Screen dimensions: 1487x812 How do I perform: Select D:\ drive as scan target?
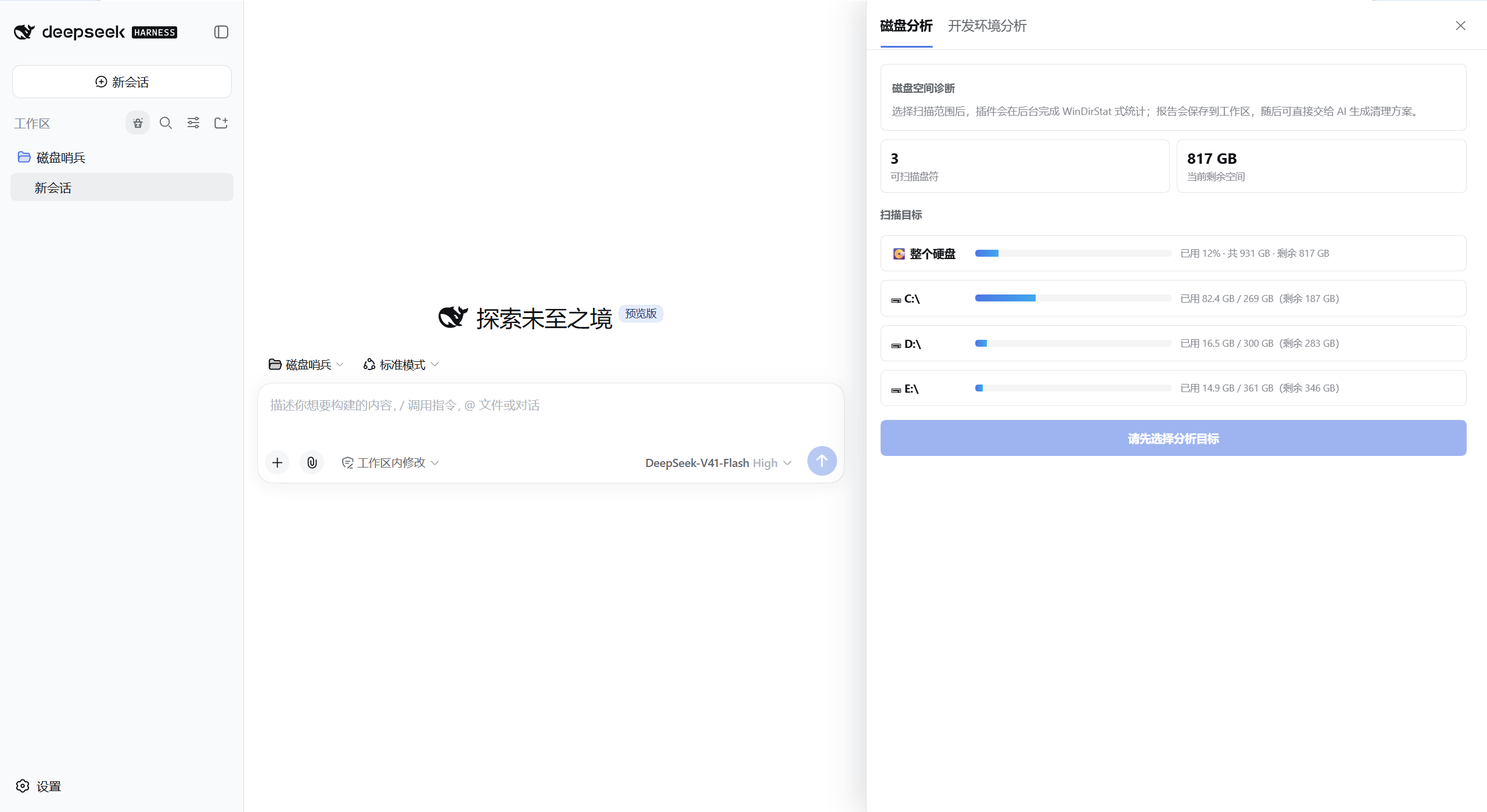coord(1173,343)
